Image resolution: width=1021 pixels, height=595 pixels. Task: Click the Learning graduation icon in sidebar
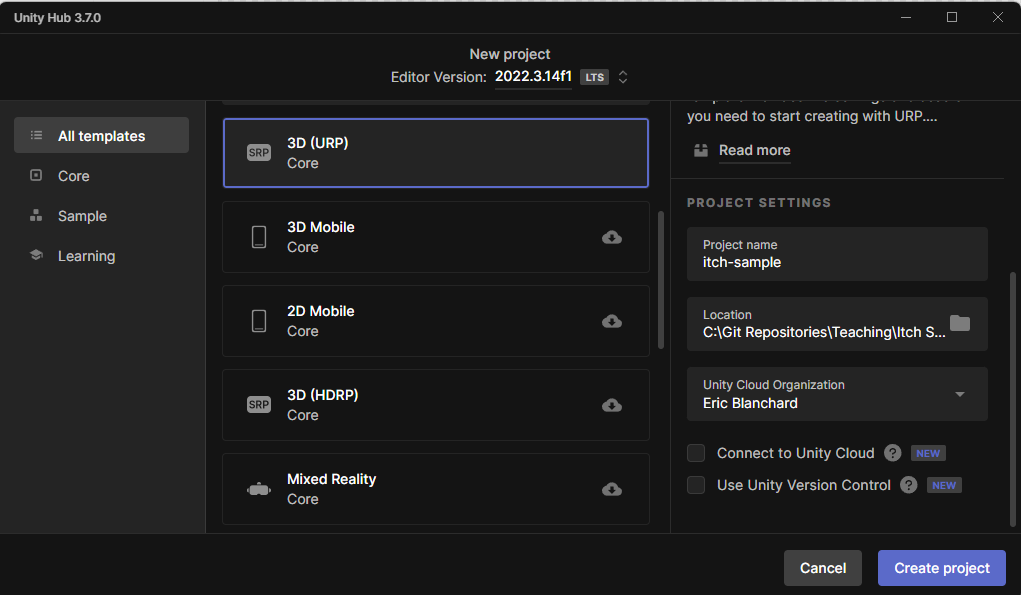[34, 255]
